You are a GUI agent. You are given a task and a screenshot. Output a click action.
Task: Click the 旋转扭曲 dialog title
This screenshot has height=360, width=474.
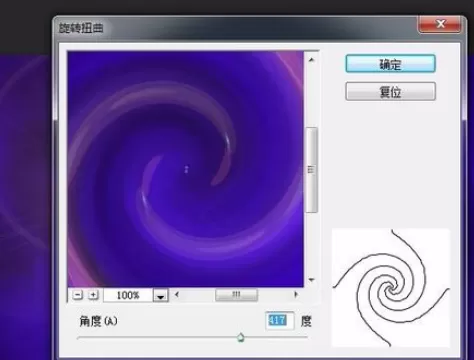81,28
